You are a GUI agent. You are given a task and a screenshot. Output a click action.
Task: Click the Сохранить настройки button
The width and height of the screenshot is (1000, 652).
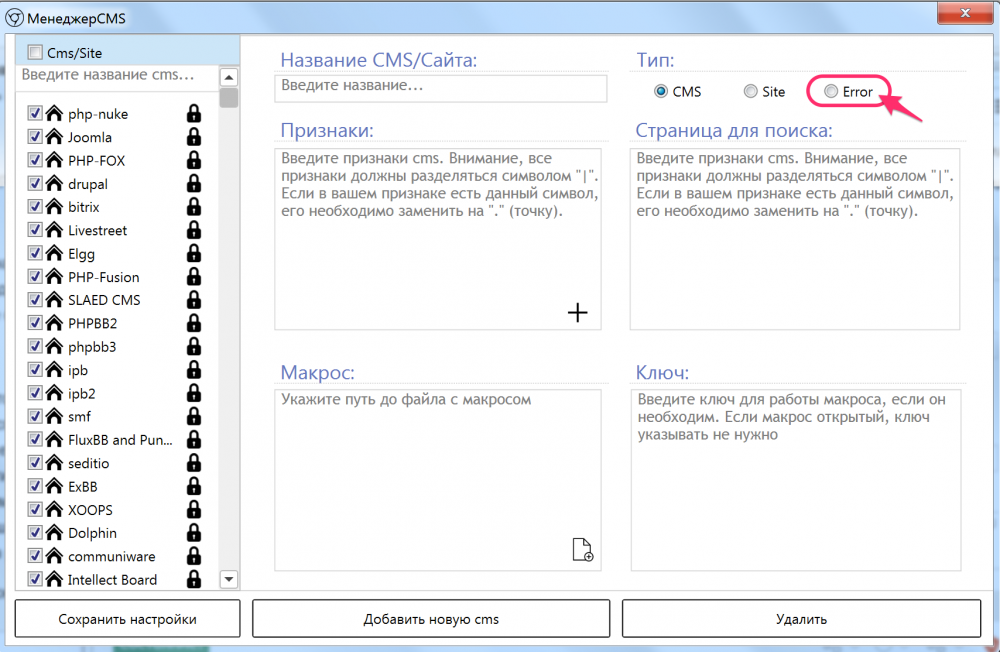click(128, 618)
